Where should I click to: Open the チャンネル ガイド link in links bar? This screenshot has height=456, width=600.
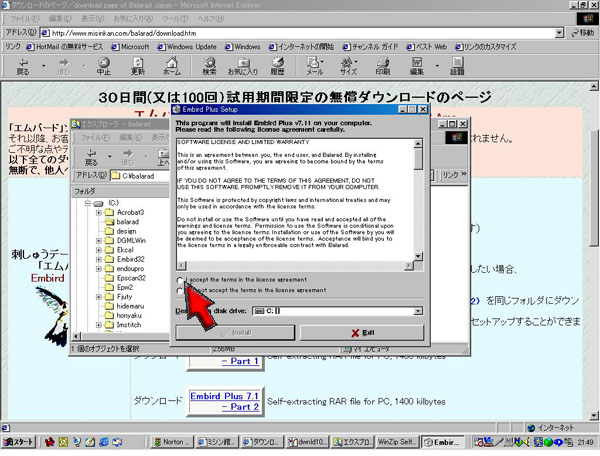[x=370, y=47]
